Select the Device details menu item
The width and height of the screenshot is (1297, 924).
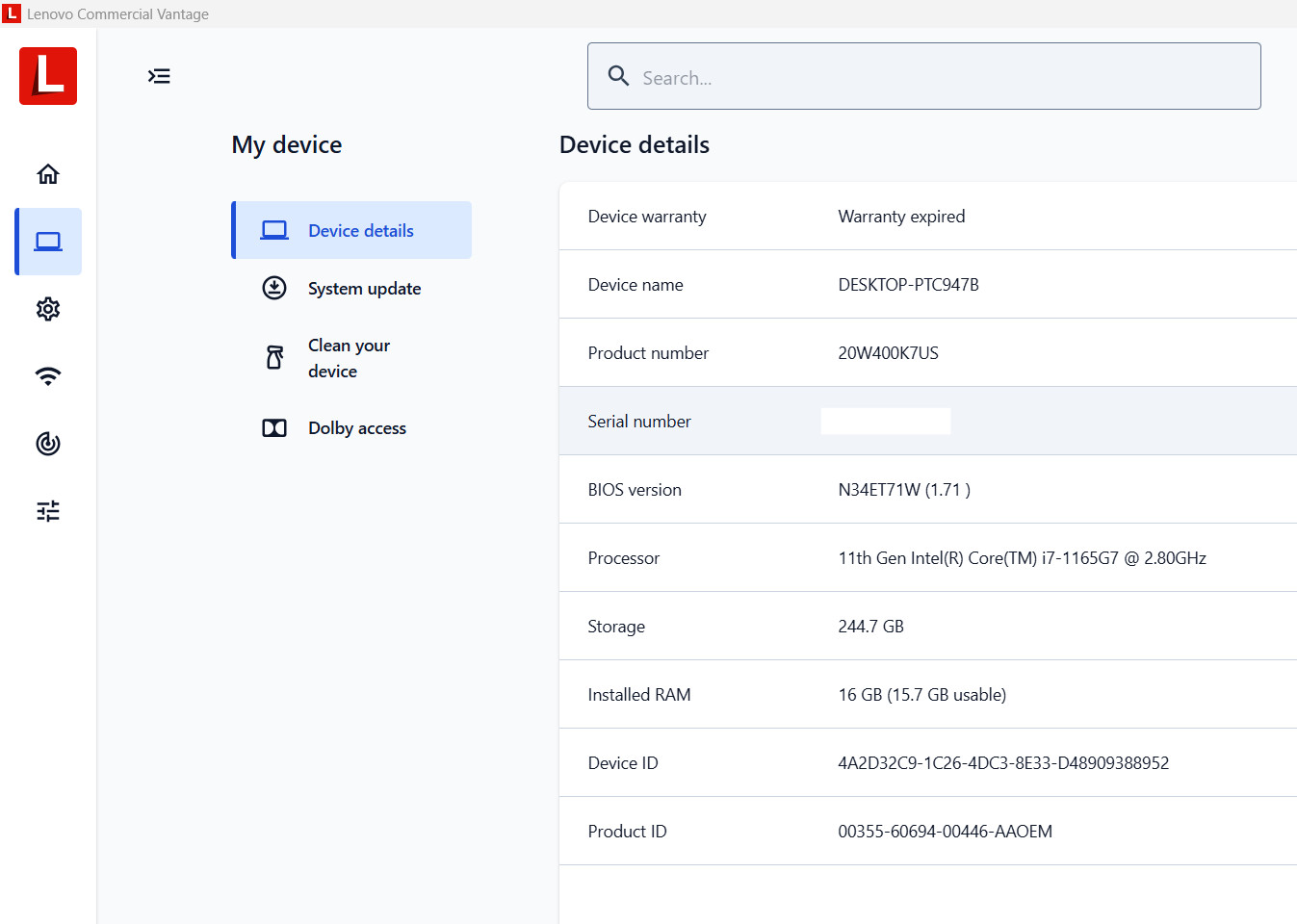(x=351, y=230)
